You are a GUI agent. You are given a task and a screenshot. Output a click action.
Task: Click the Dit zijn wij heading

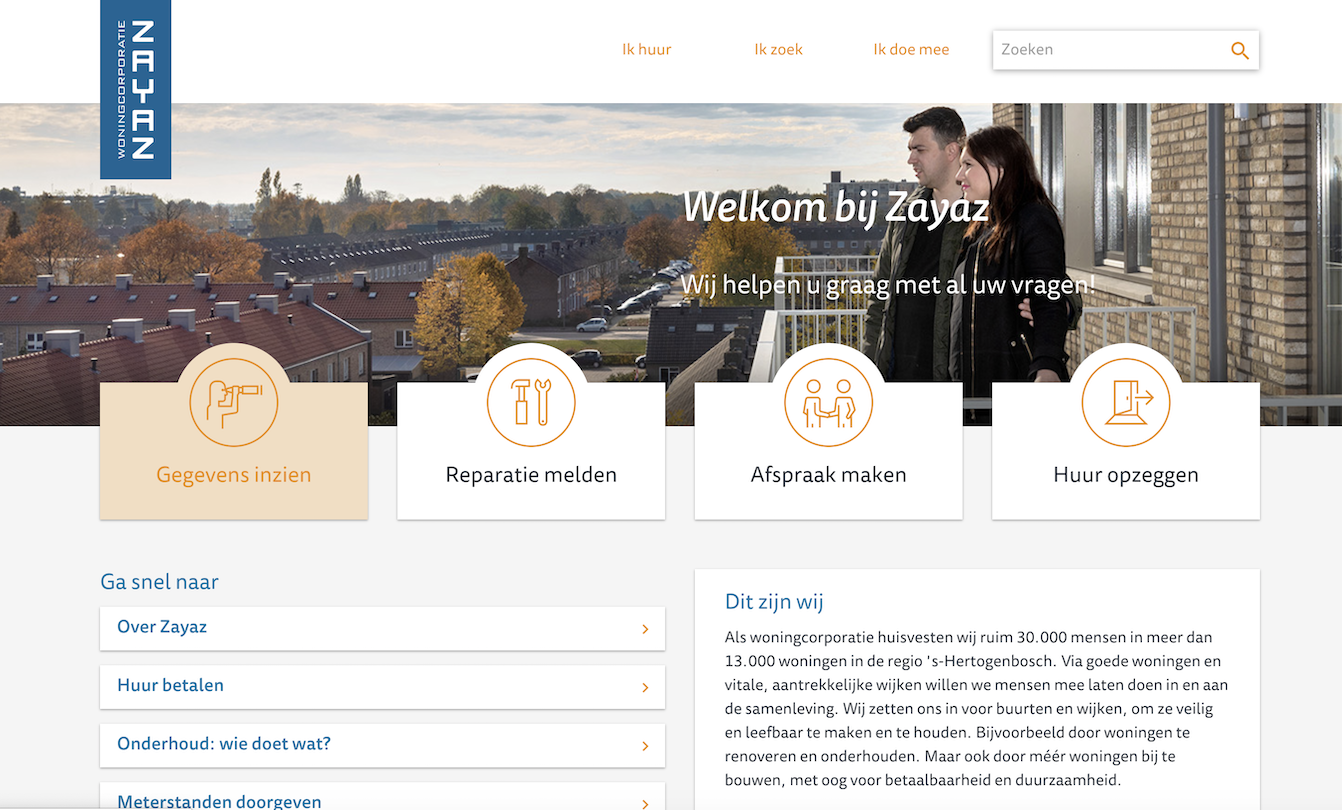pyautogui.click(x=774, y=602)
